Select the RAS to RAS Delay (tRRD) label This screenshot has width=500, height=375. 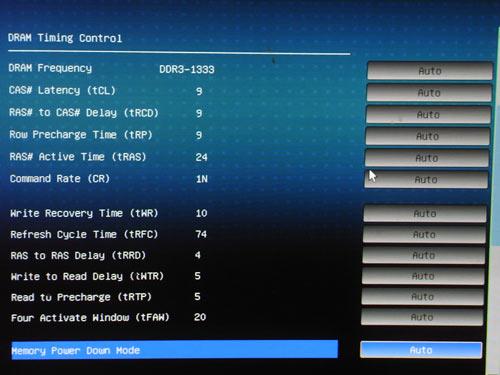coord(78,255)
